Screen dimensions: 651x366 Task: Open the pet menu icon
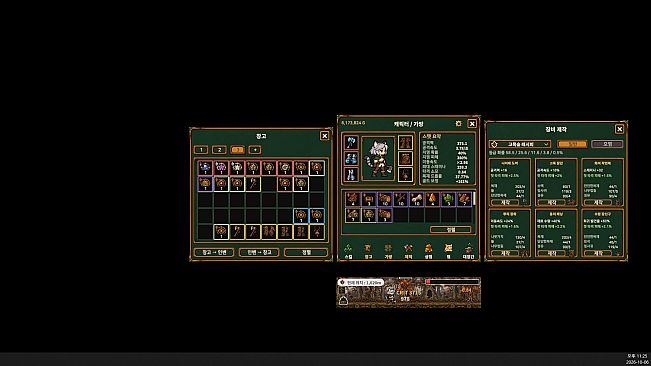pos(448,251)
